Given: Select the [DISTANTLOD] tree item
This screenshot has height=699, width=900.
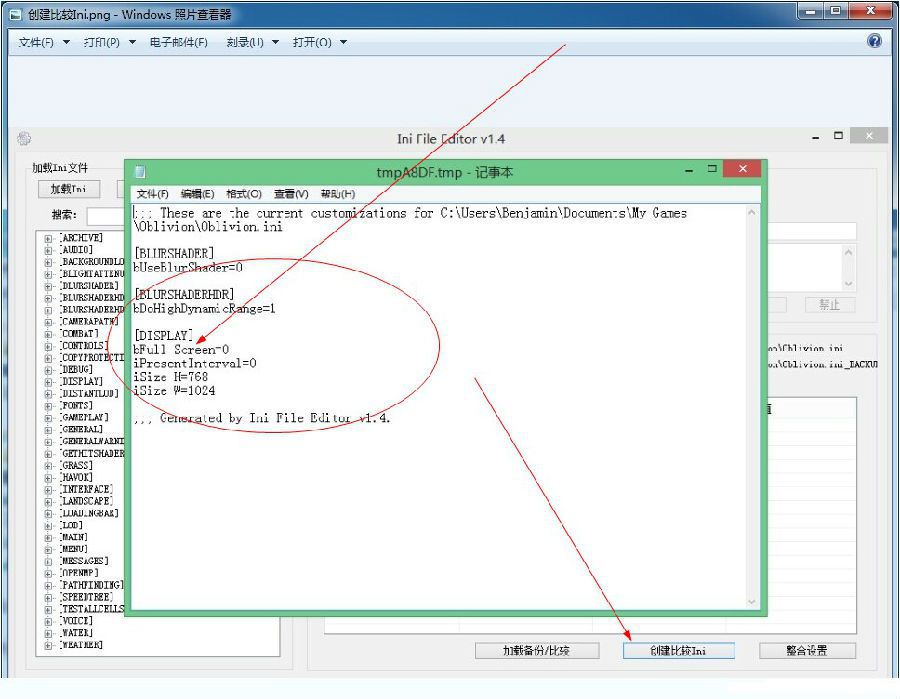Looking at the screenshot, I should coord(90,394).
